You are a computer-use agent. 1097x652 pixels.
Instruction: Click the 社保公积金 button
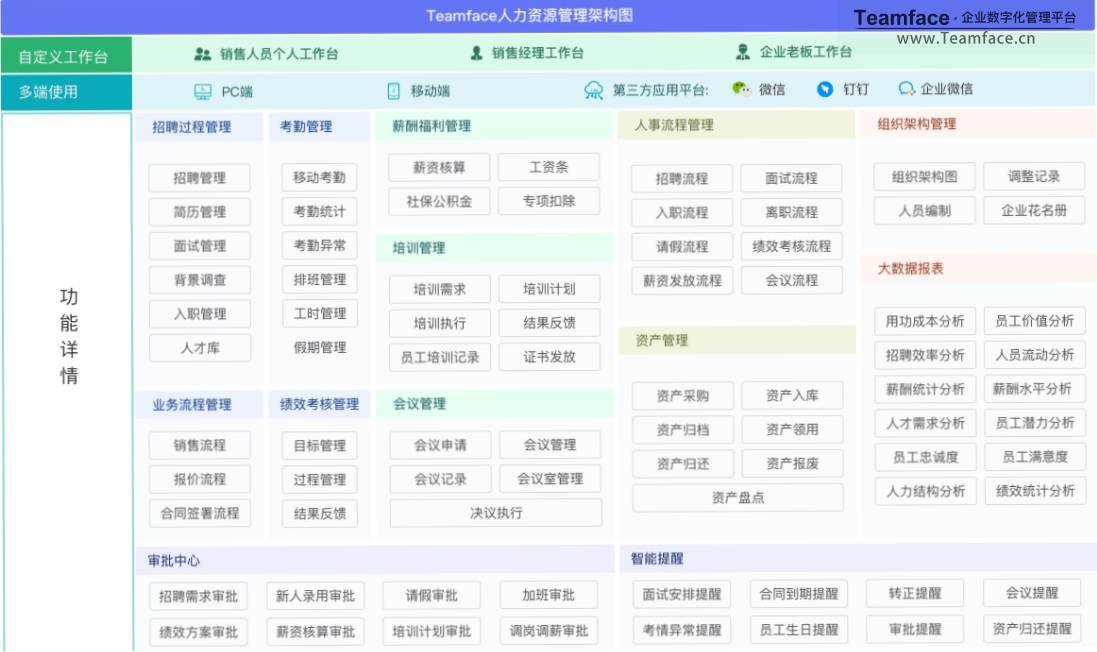pyautogui.click(x=439, y=201)
